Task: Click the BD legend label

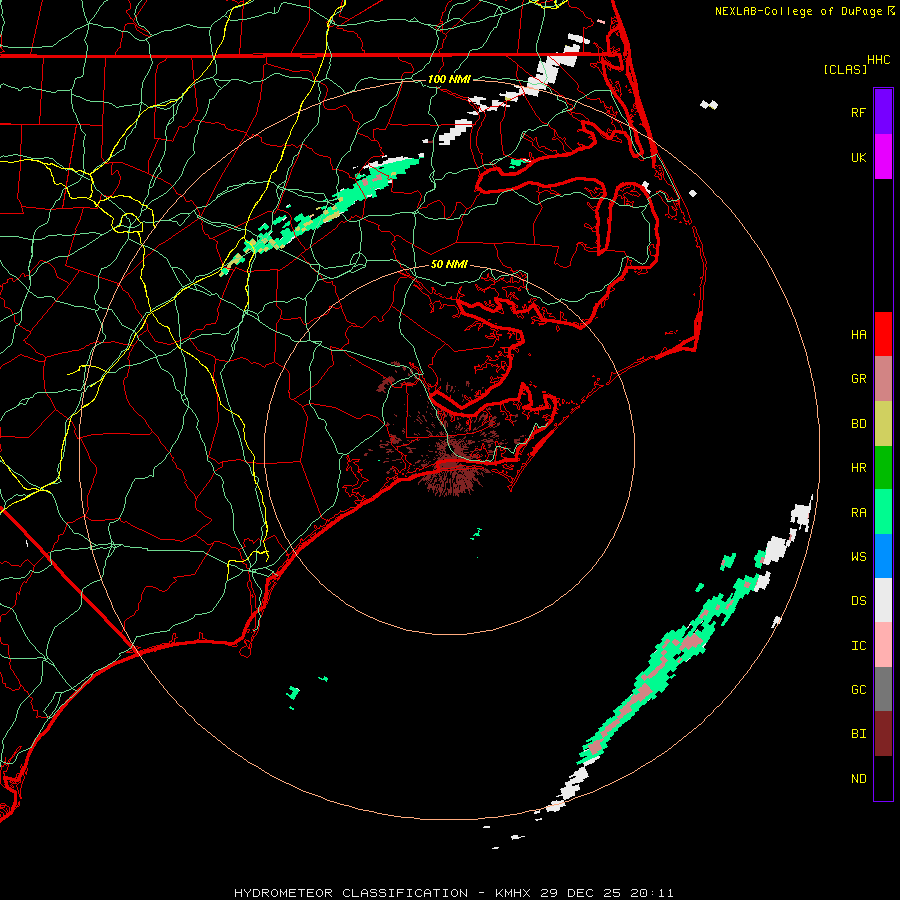Action: 858,424
